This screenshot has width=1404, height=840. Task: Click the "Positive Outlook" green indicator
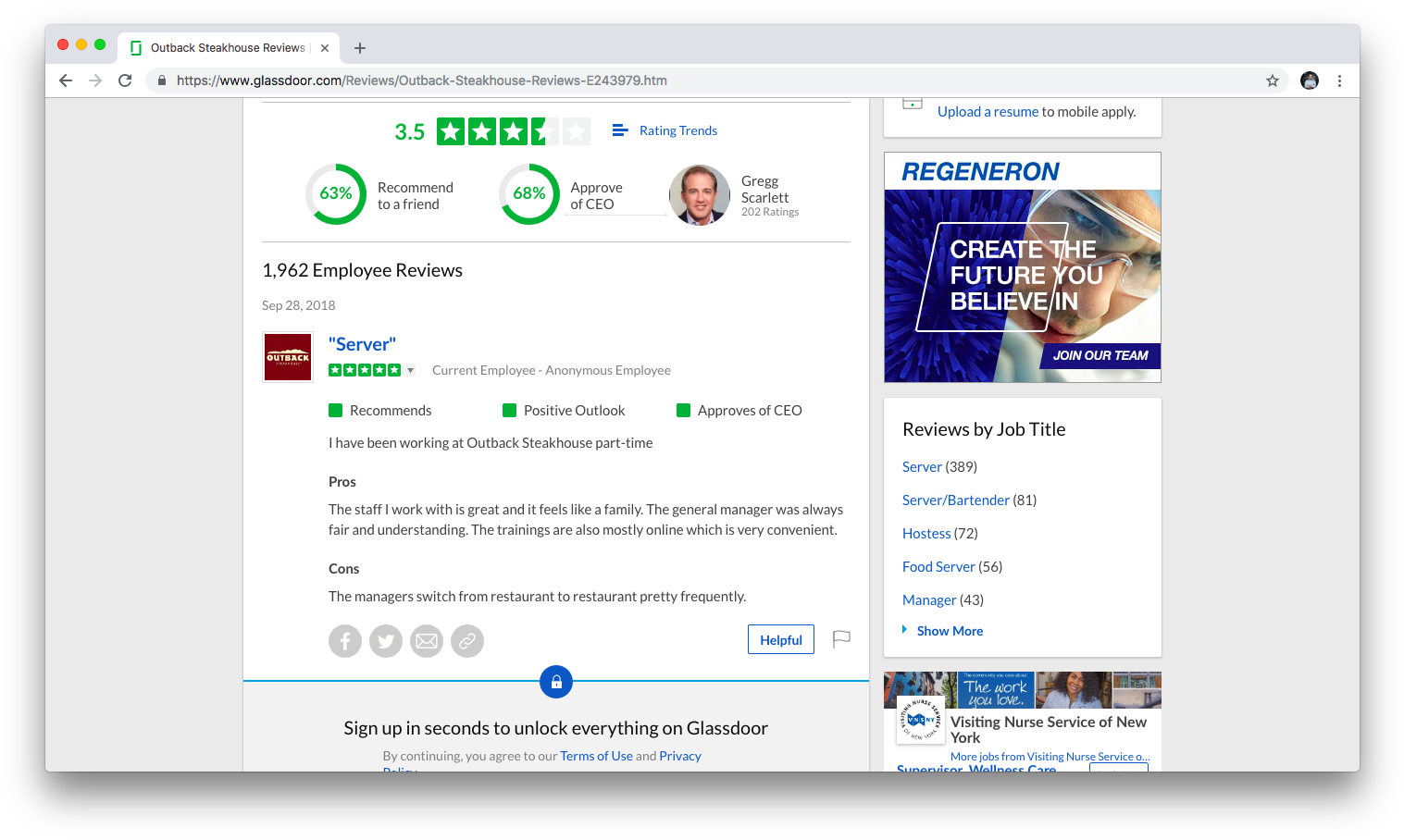tap(509, 410)
